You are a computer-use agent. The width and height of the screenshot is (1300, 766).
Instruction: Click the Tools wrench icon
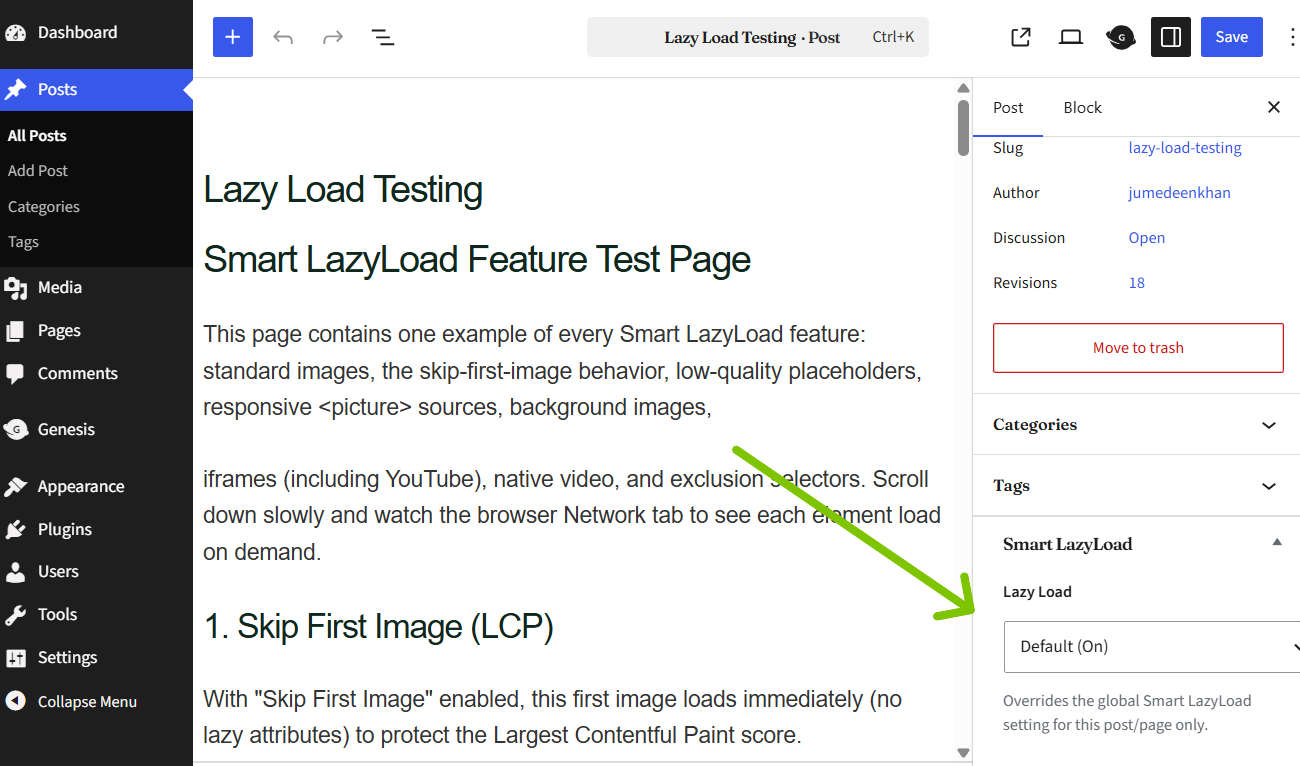tap(15, 615)
